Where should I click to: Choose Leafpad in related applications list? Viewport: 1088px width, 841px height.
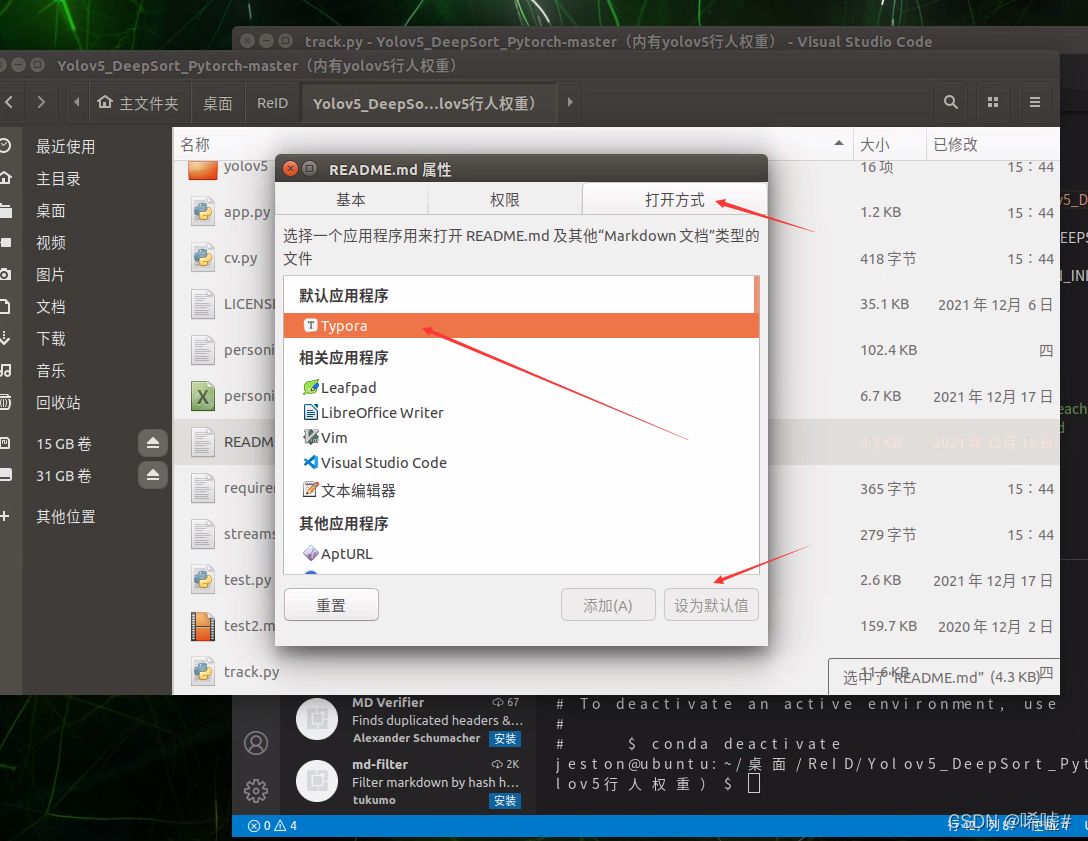pos(520,388)
